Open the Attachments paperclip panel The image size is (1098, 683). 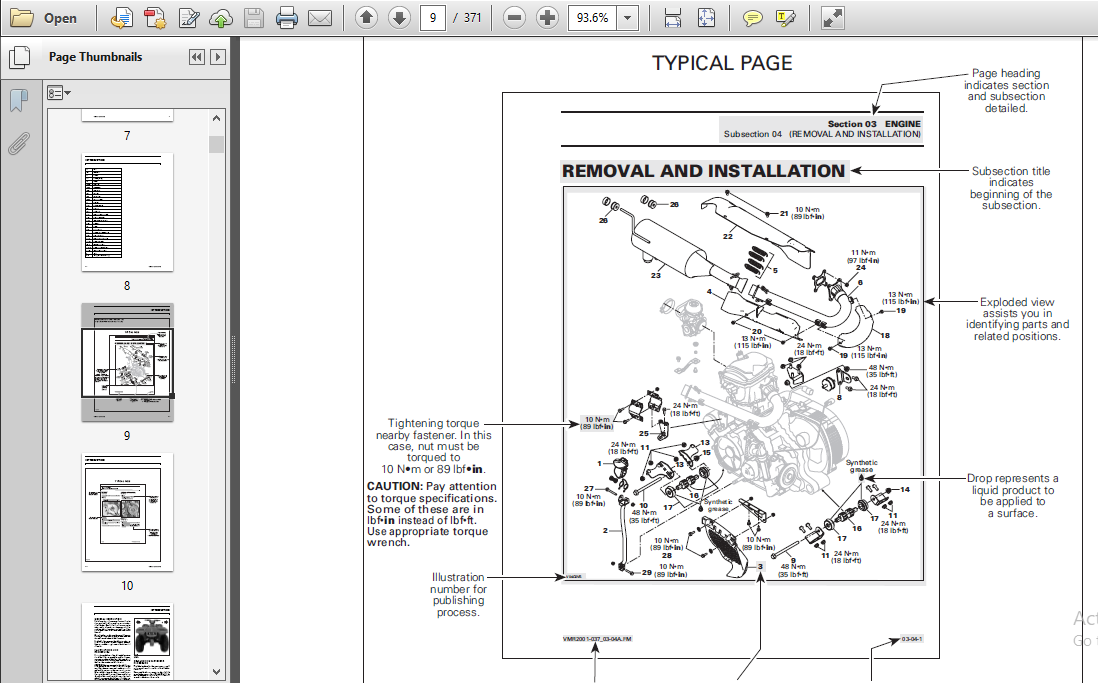click(x=18, y=144)
